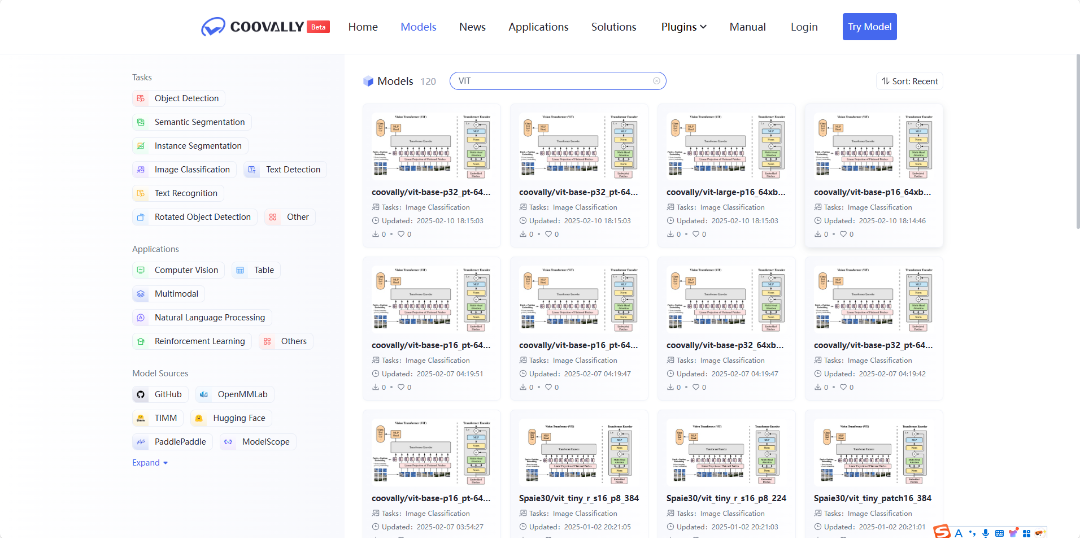1080x538 pixels.
Task: Open the News nav item
Action: [472, 27]
